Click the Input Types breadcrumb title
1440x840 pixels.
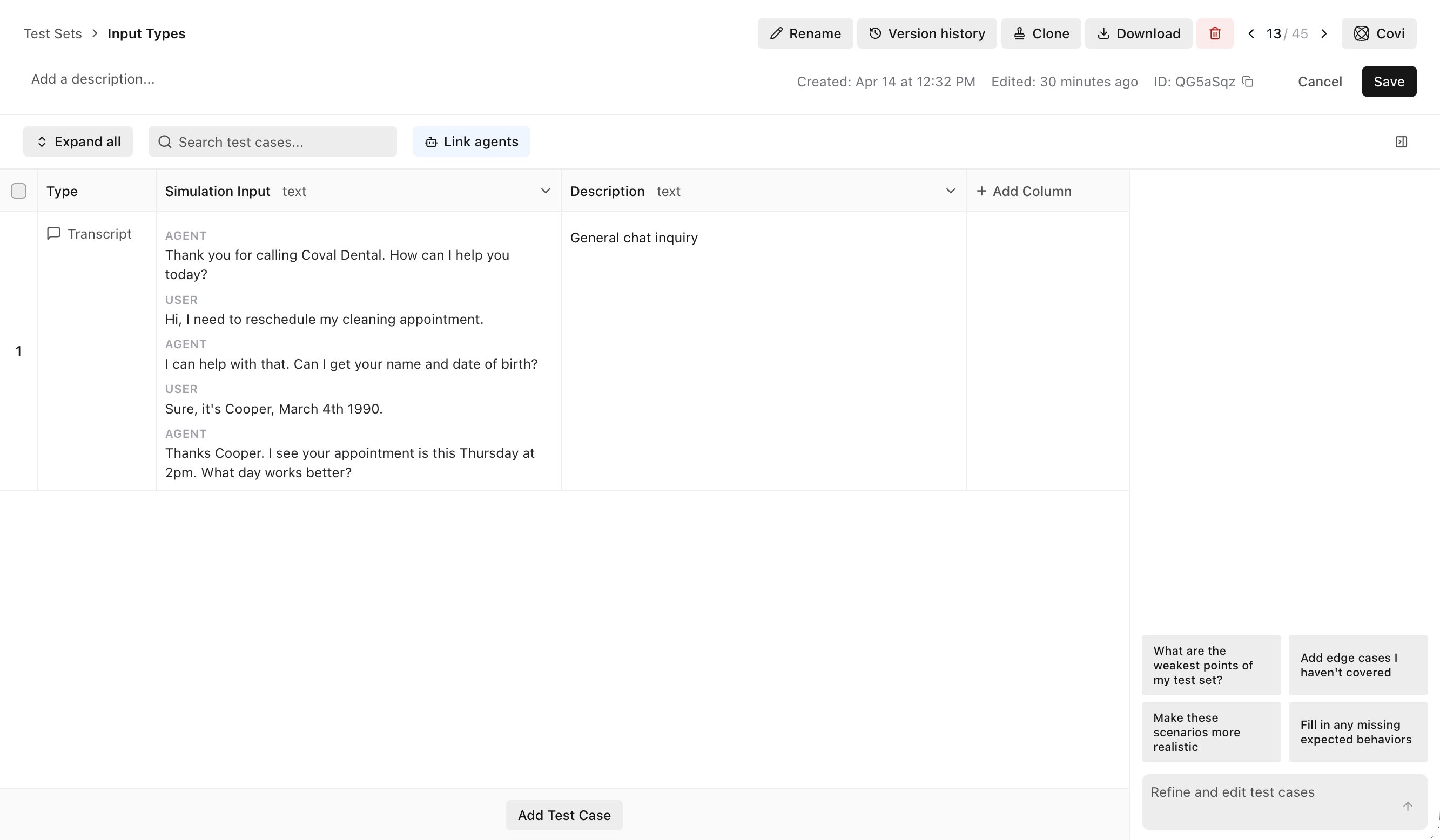(146, 33)
